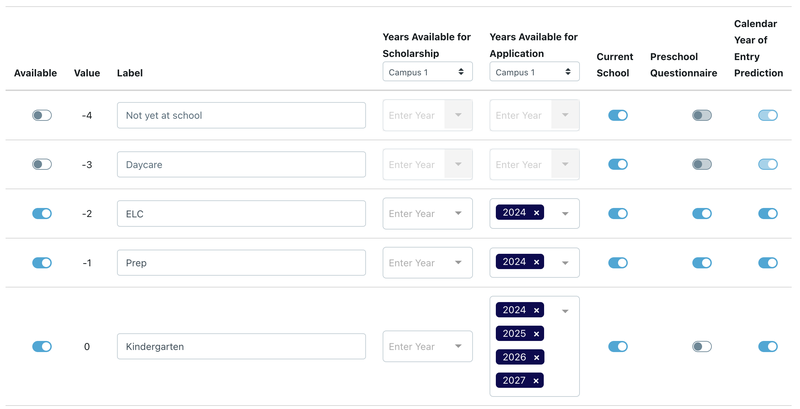Open Campus 1 dropdown under Application years

[x=534, y=72]
